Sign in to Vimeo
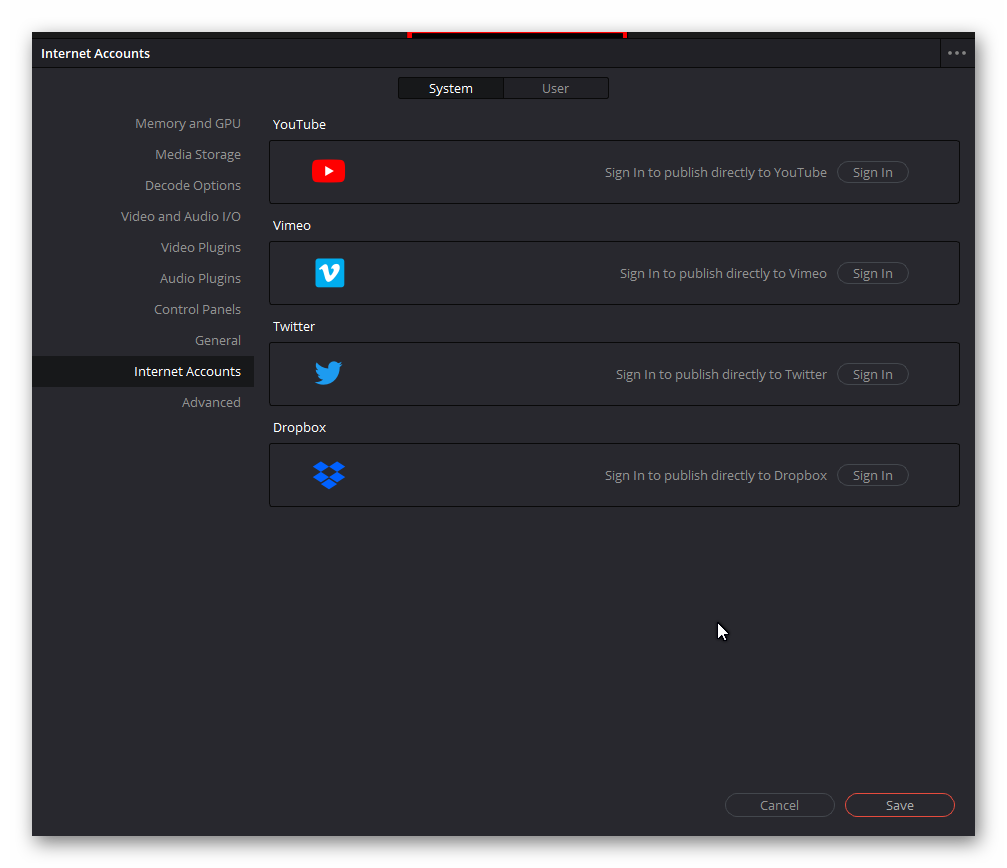Image resolution: width=1007 pixels, height=868 pixels. point(872,273)
